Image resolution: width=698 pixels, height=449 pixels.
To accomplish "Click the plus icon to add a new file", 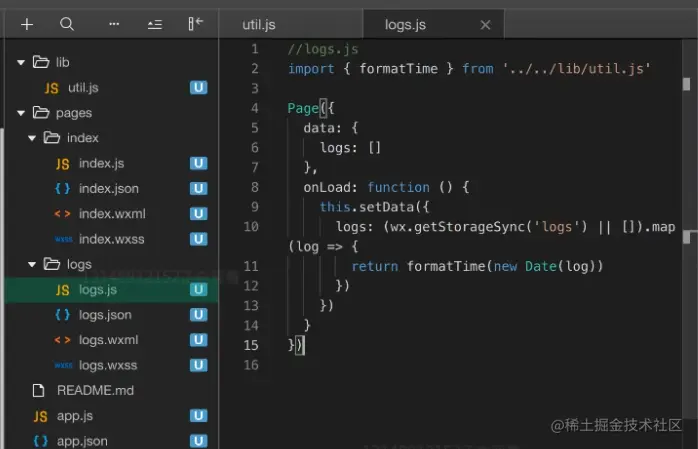I will point(27,24).
